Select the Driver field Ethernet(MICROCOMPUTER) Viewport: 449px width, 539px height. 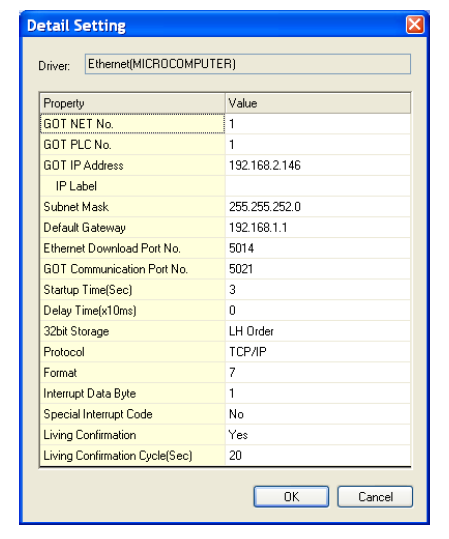[248, 64]
